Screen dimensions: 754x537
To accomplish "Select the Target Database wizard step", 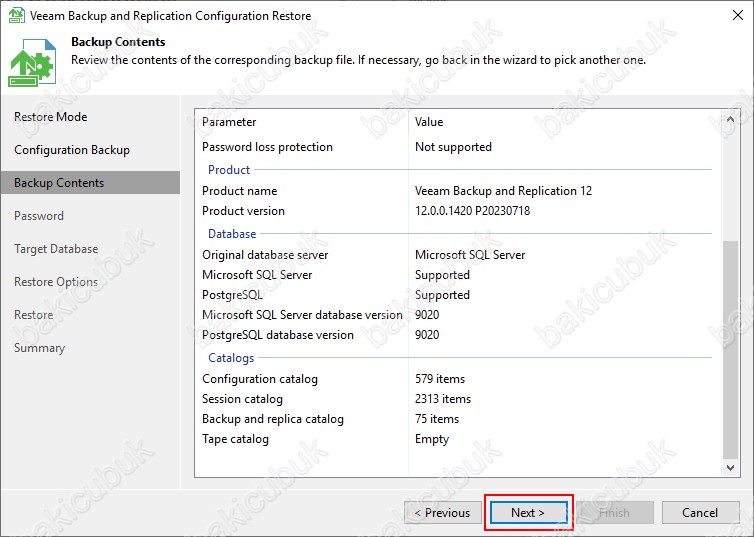I will (x=56, y=249).
